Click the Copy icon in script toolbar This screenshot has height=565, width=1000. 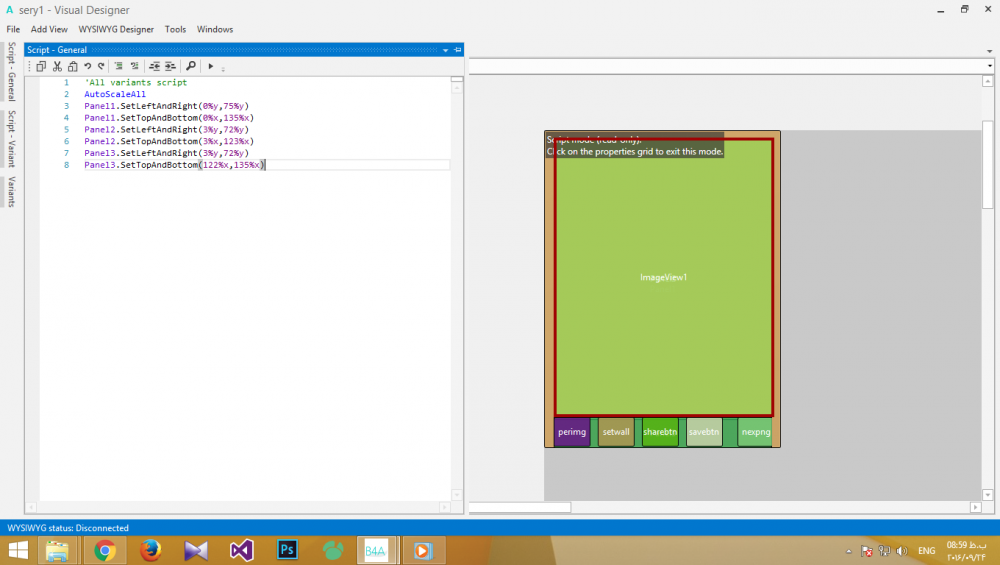coord(41,66)
